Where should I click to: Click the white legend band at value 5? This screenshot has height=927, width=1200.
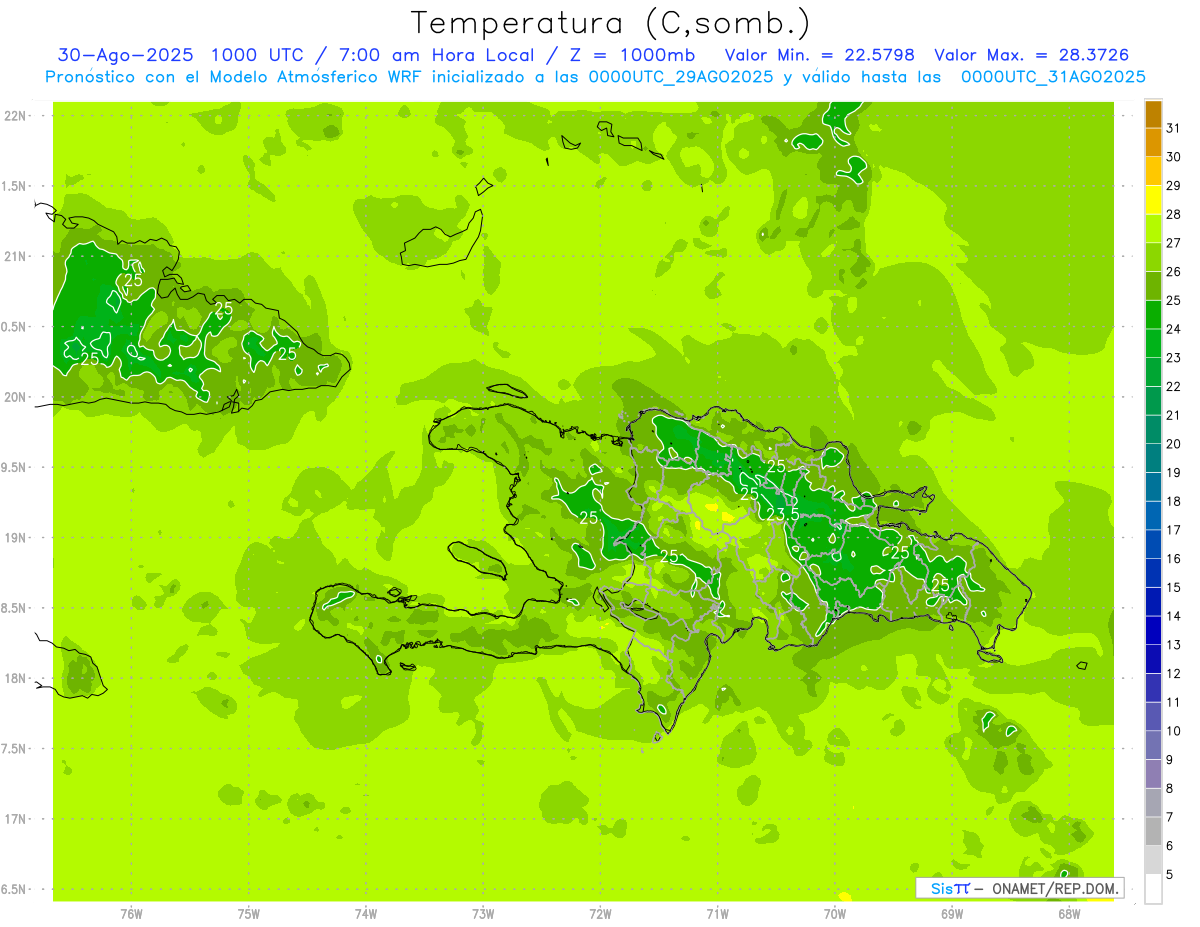tap(1153, 889)
